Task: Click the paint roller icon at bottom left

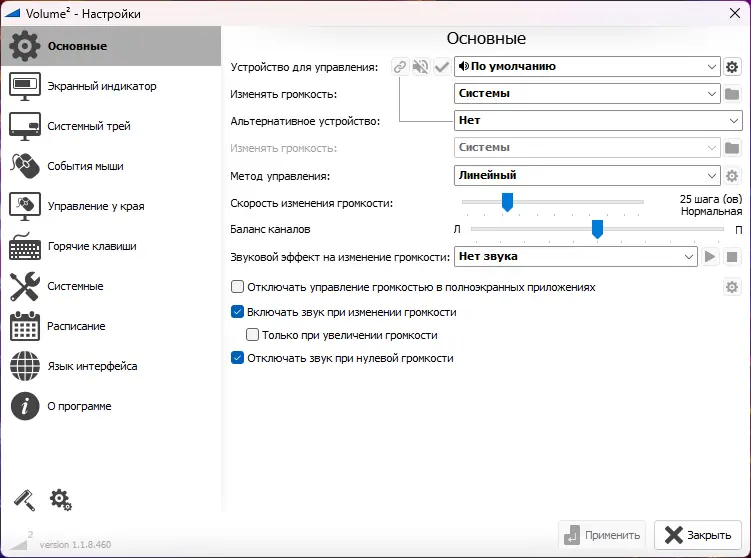Action: click(23, 499)
